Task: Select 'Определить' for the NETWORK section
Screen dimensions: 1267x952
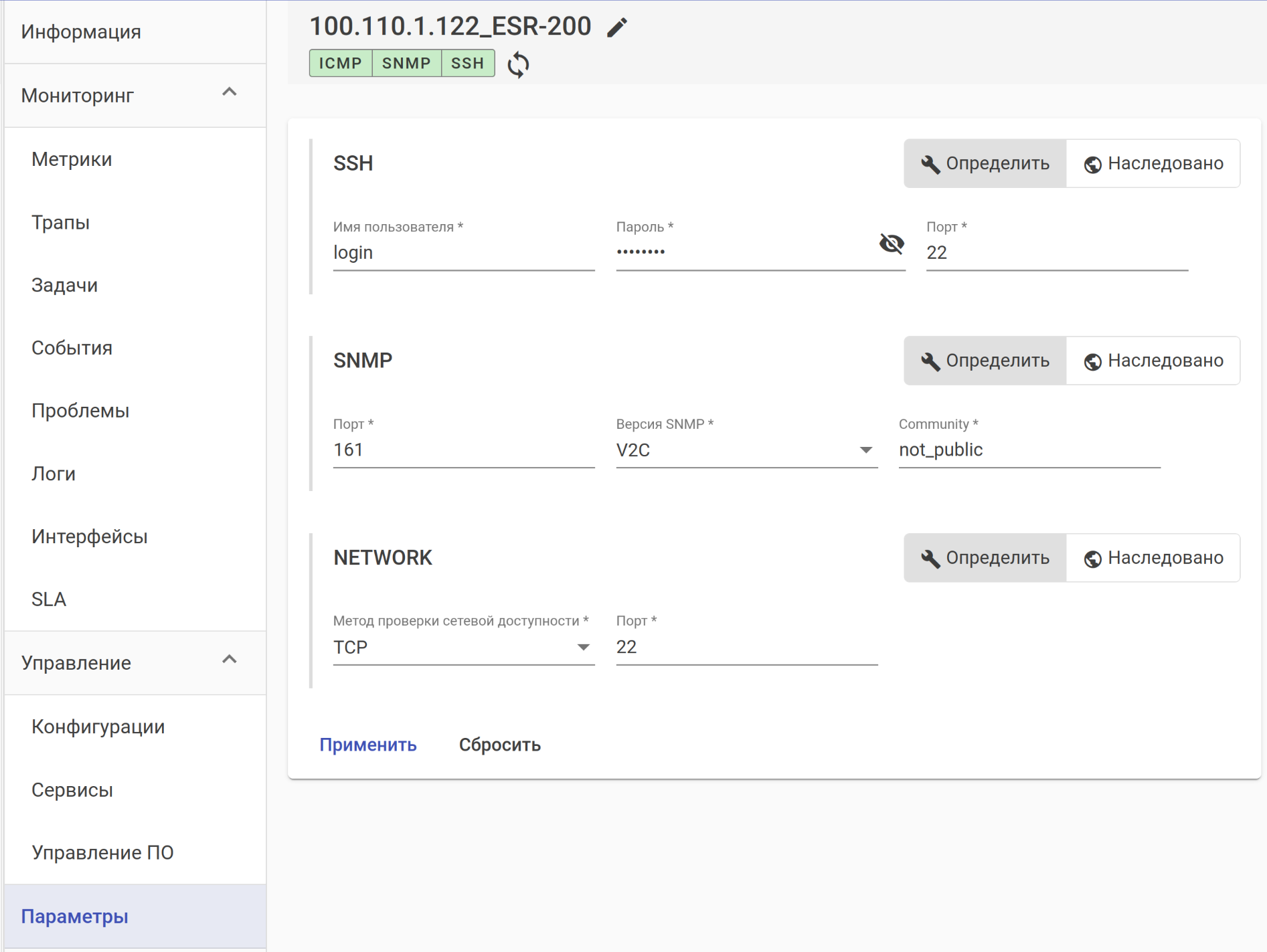Action: [x=985, y=558]
